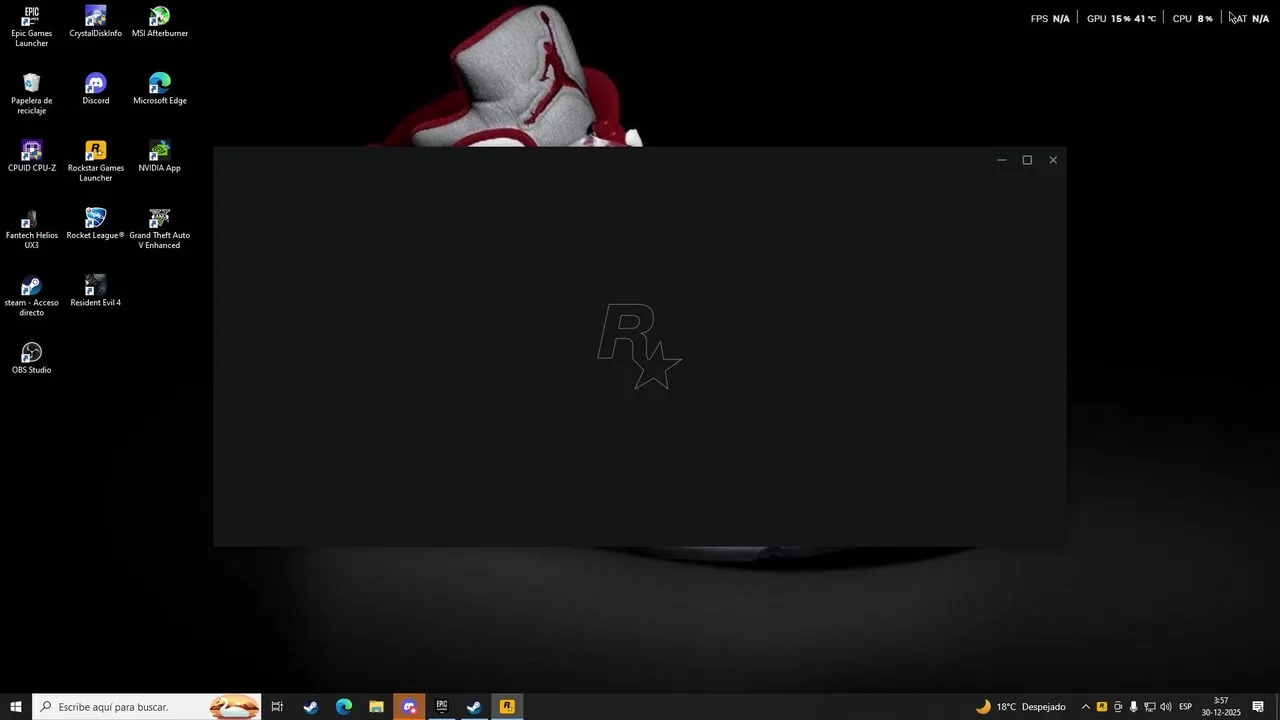1280x720 pixels.
Task: Select the Papelera de reciclaje icon
Action: point(32,94)
